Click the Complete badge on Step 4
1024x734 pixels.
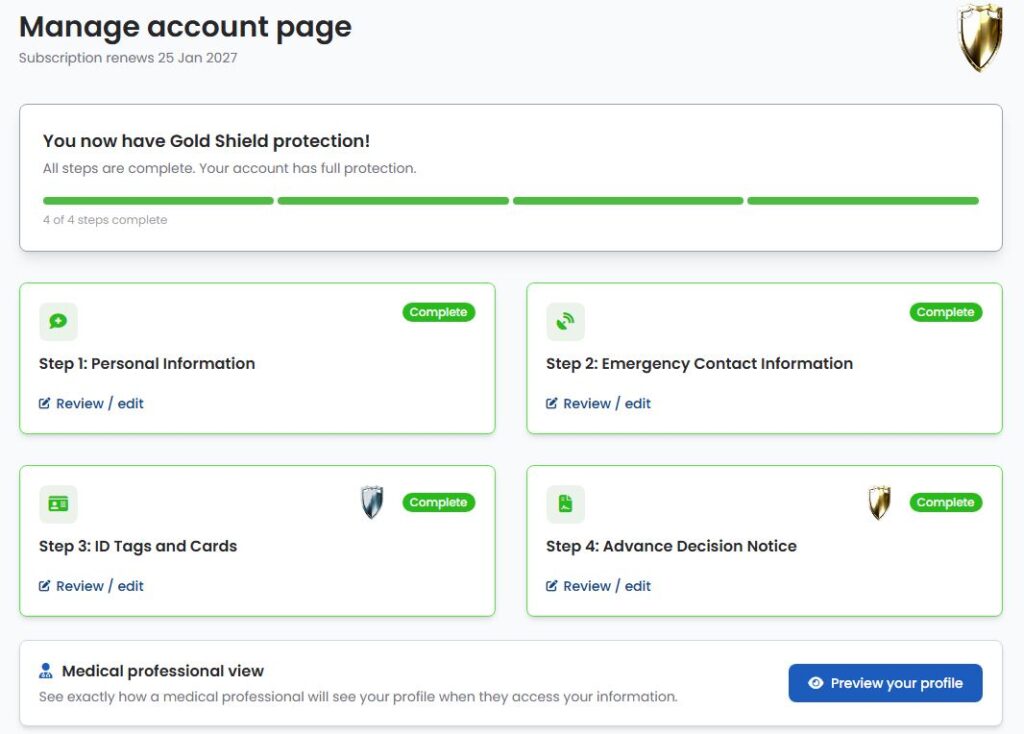[x=946, y=502]
